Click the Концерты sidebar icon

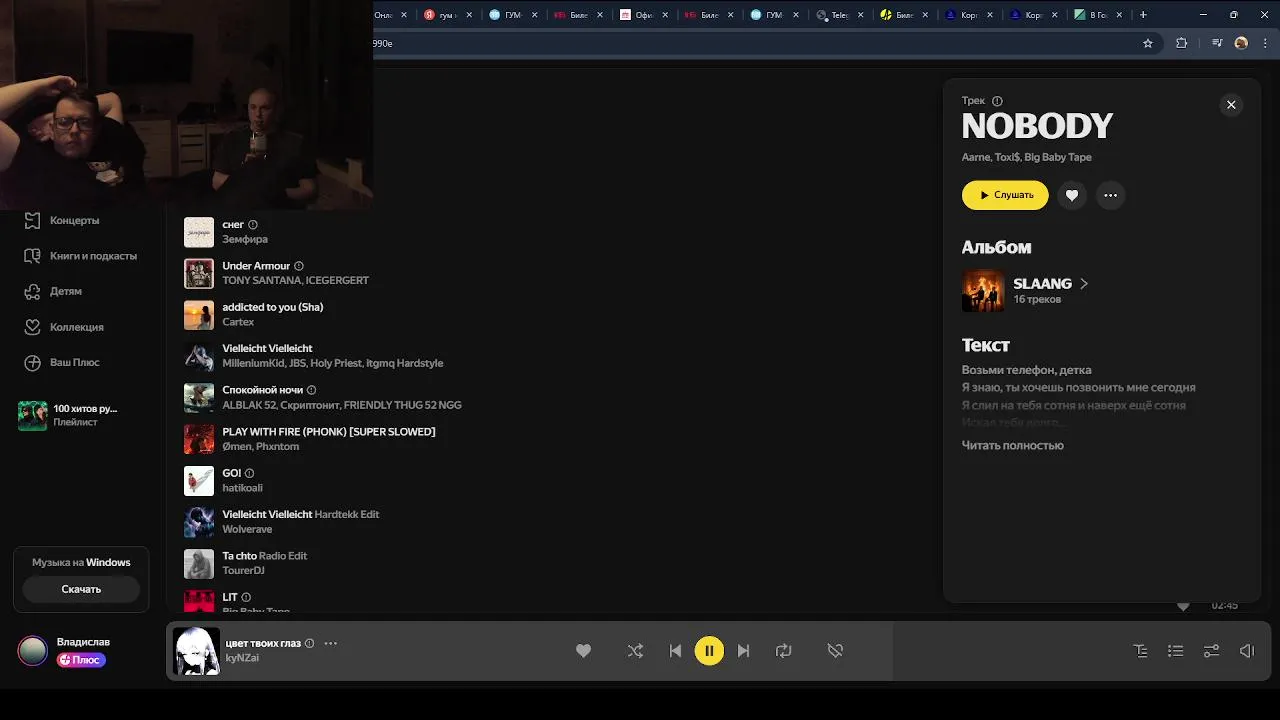tap(32, 220)
